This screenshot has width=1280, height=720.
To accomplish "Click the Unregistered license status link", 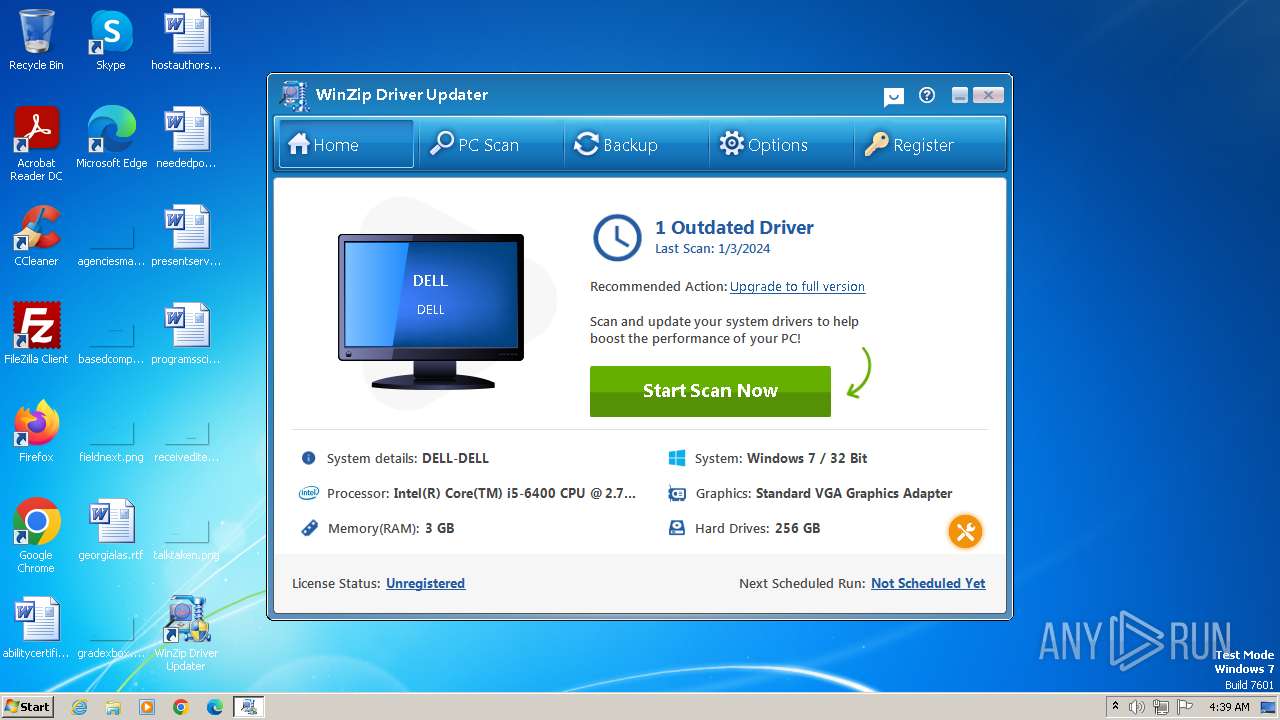I will click(x=425, y=583).
